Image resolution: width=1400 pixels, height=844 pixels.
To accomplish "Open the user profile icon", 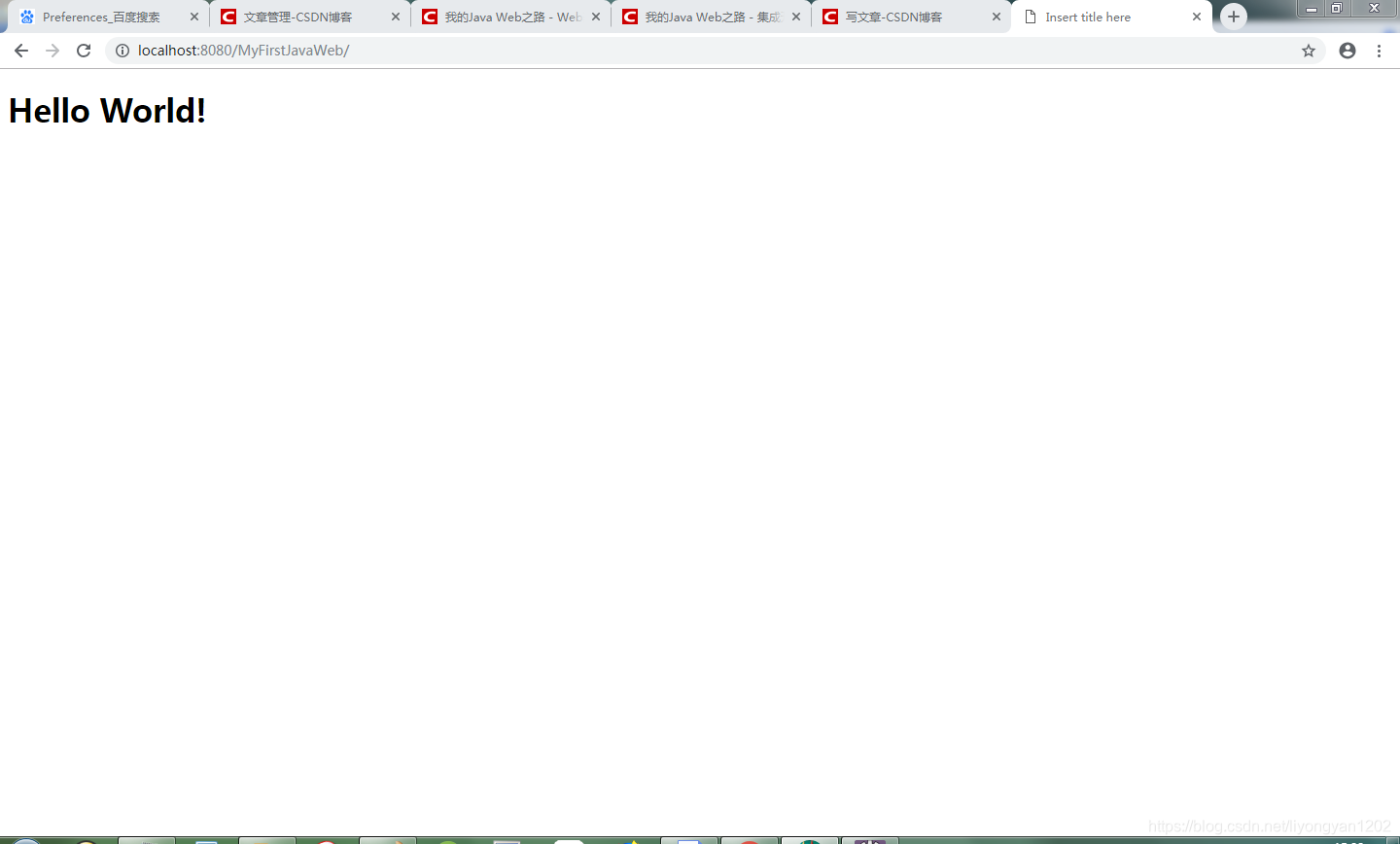I will [x=1347, y=51].
